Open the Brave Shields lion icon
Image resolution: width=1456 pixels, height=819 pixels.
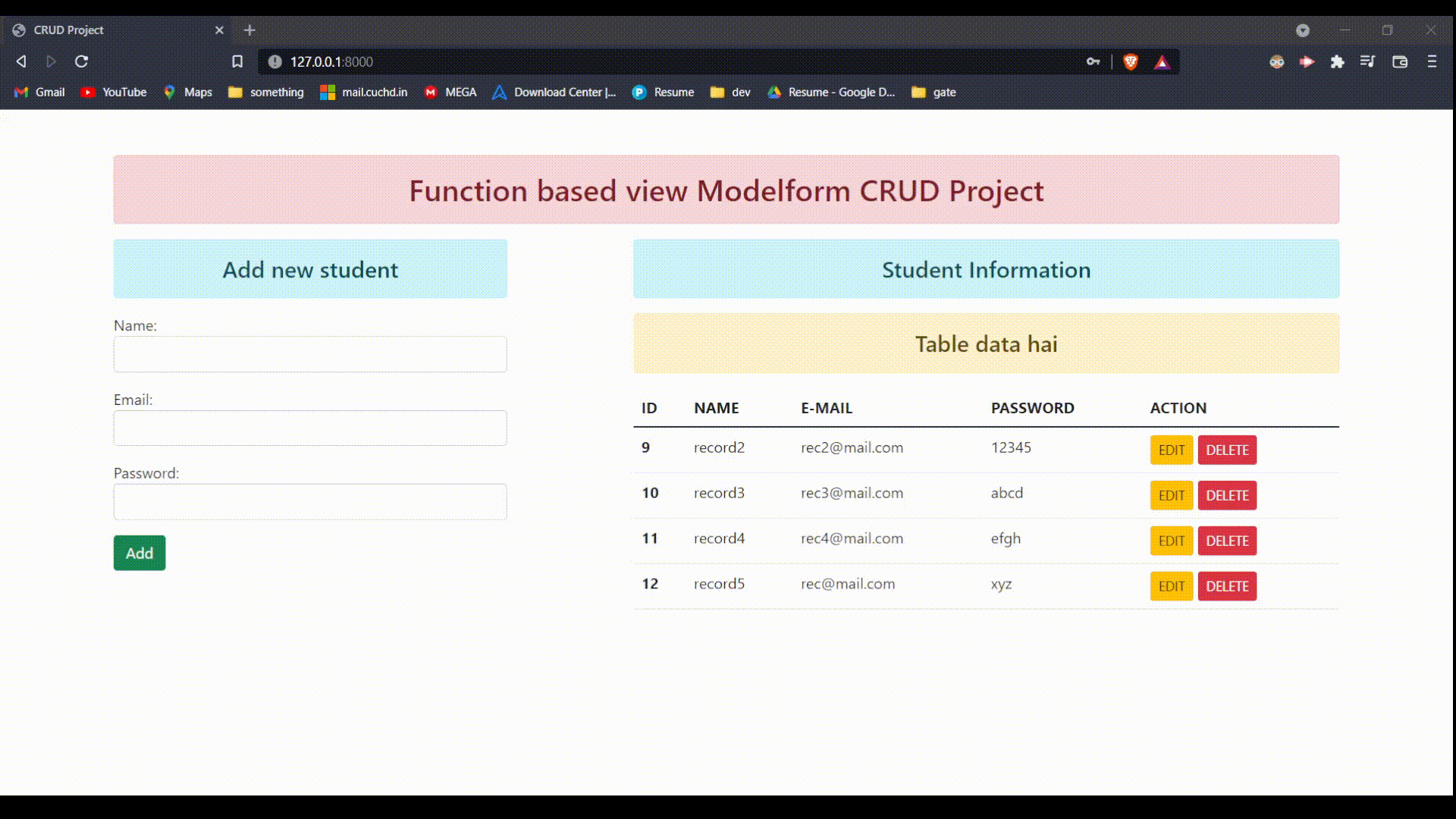click(x=1131, y=62)
